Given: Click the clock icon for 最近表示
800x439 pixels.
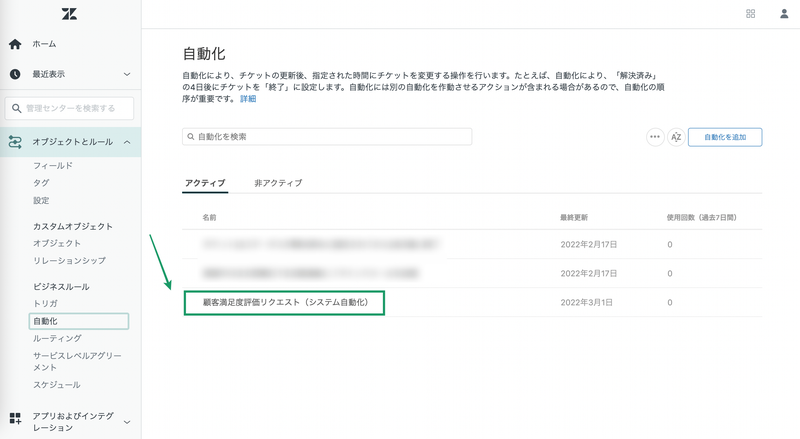Looking at the screenshot, I should (15, 74).
